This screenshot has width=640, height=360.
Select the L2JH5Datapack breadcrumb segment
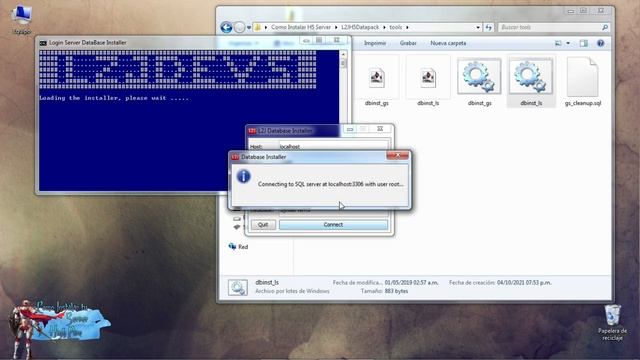click(x=360, y=27)
